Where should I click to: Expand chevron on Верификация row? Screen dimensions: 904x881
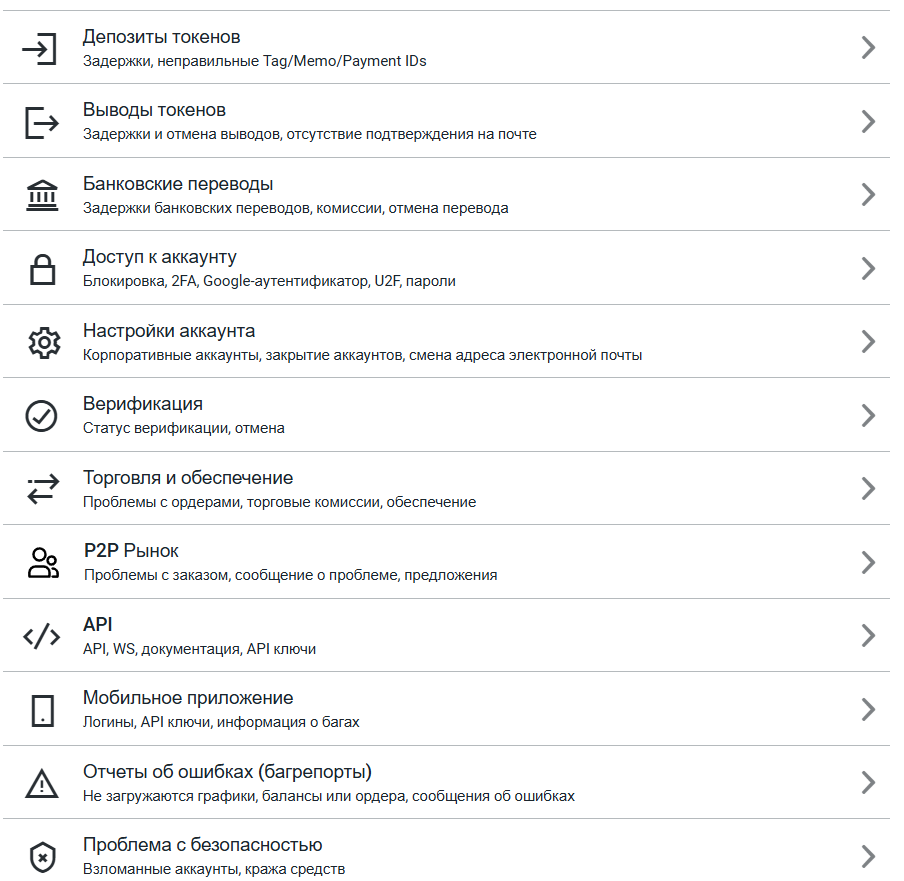868,416
